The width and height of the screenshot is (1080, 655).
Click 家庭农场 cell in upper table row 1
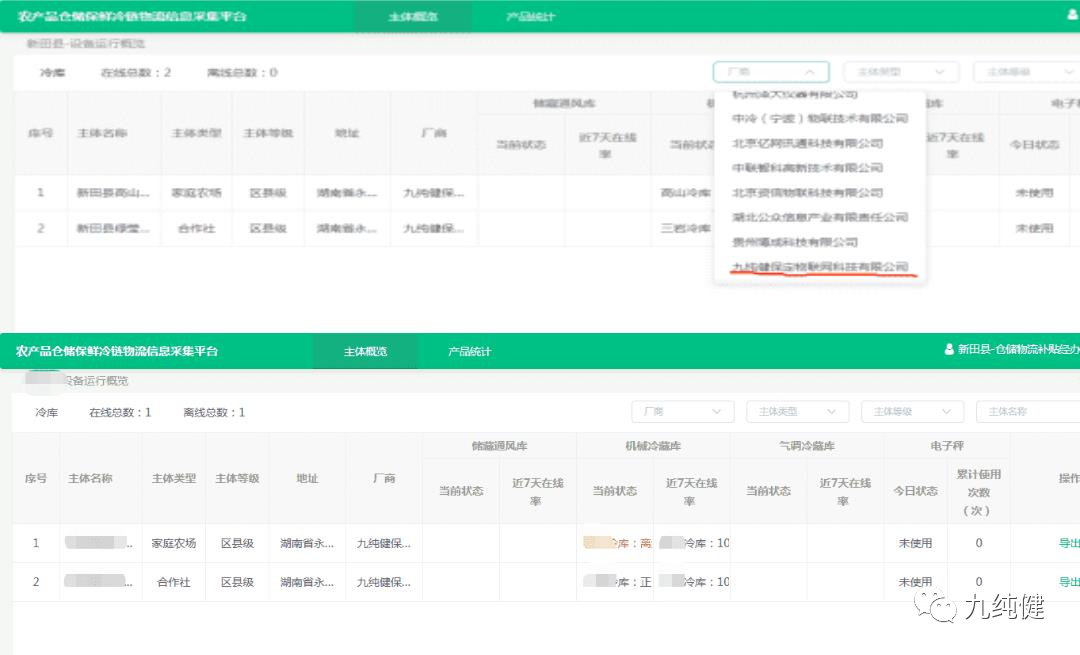[196, 193]
